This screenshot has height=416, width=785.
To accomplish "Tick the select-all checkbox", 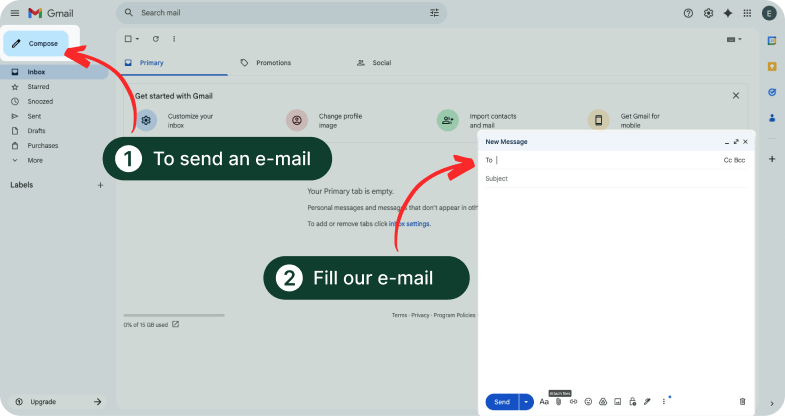I will 128,39.
